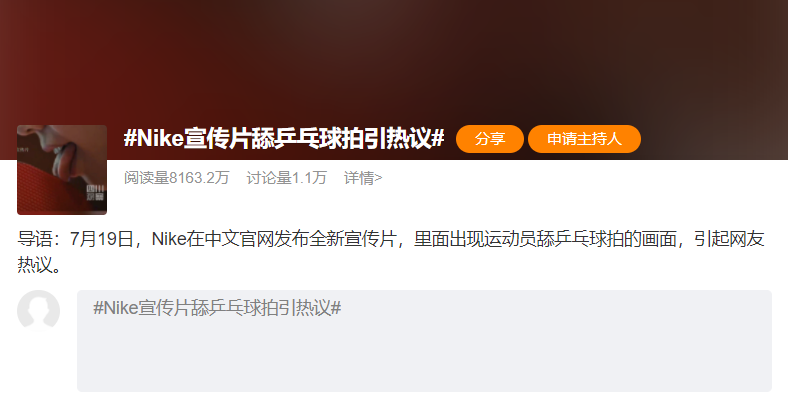Click the watermark logo on the cover thumbnail

click(x=95, y=192)
